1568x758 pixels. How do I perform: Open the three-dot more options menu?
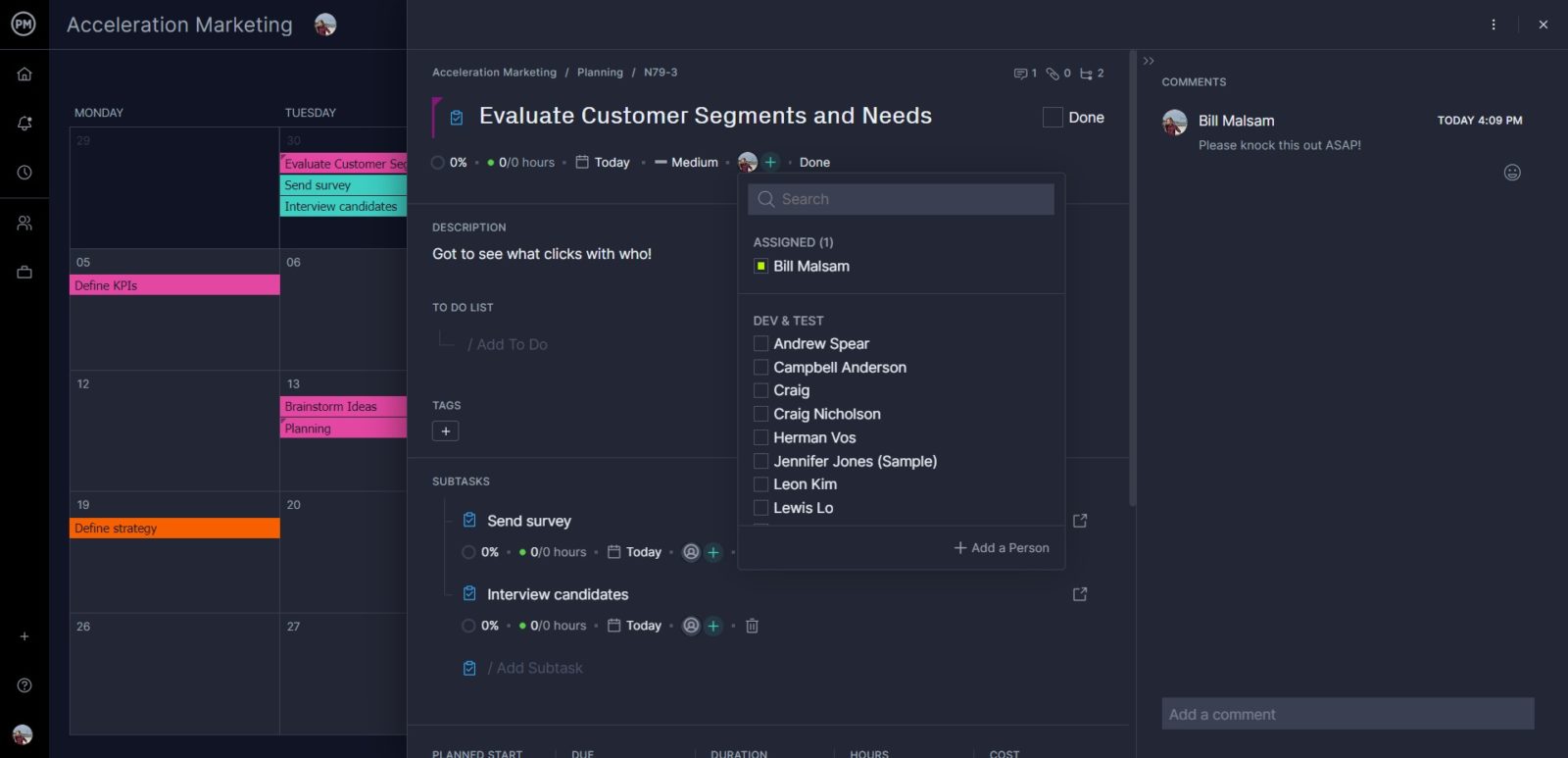[x=1494, y=25]
